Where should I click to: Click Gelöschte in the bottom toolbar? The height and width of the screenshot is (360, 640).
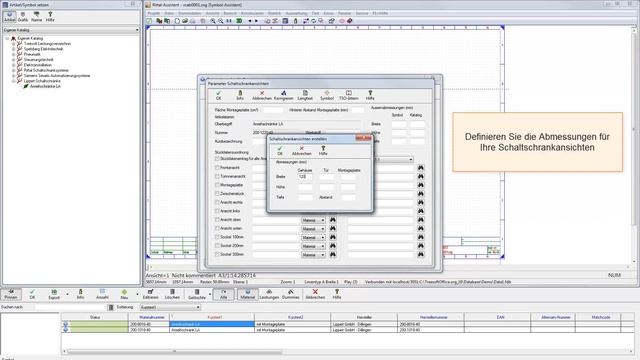(x=197, y=294)
